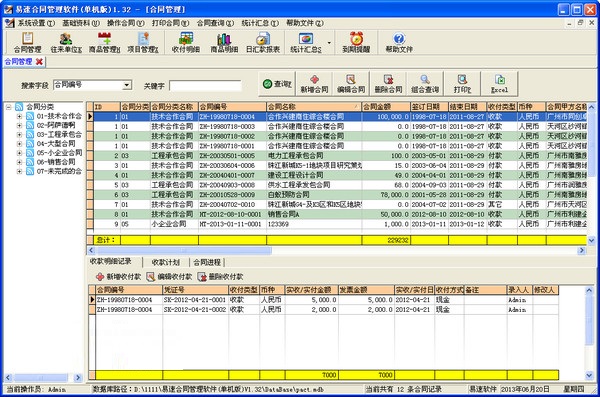Open 统计汇总 menu in menu bar

pos(260,23)
